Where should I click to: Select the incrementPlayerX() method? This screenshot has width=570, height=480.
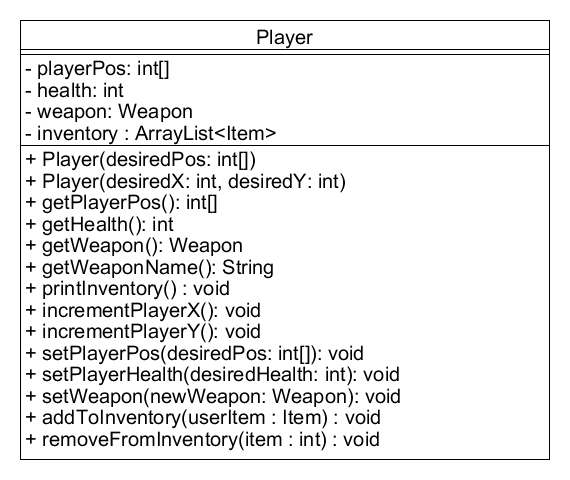pyautogui.click(x=143, y=311)
